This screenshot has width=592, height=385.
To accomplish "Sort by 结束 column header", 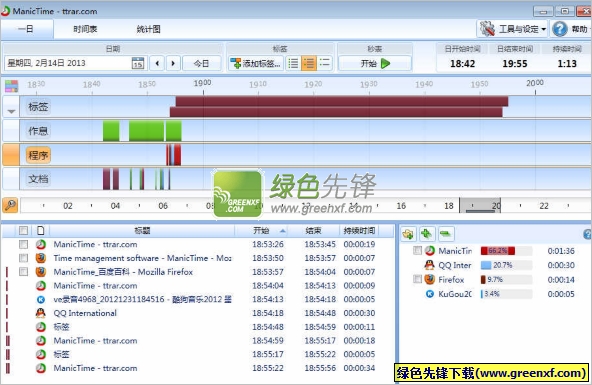I will point(313,230).
